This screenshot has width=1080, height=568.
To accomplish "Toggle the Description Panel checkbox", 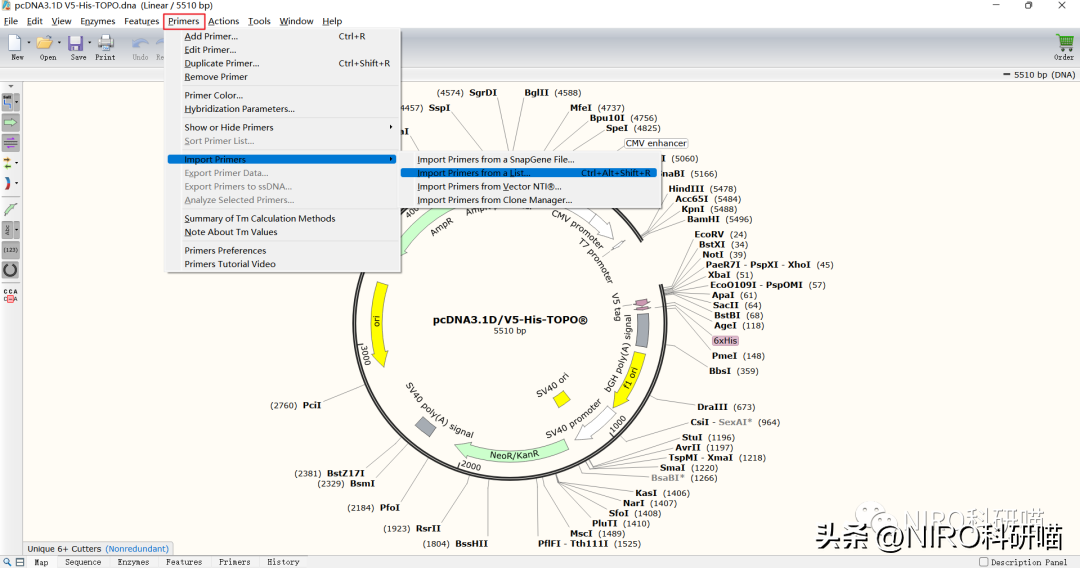I will [984, 562].
